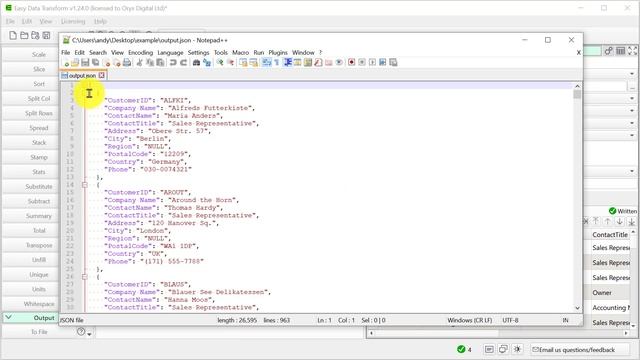
Task: Open the Document Map toolbar icon
Action: [307, 62]
